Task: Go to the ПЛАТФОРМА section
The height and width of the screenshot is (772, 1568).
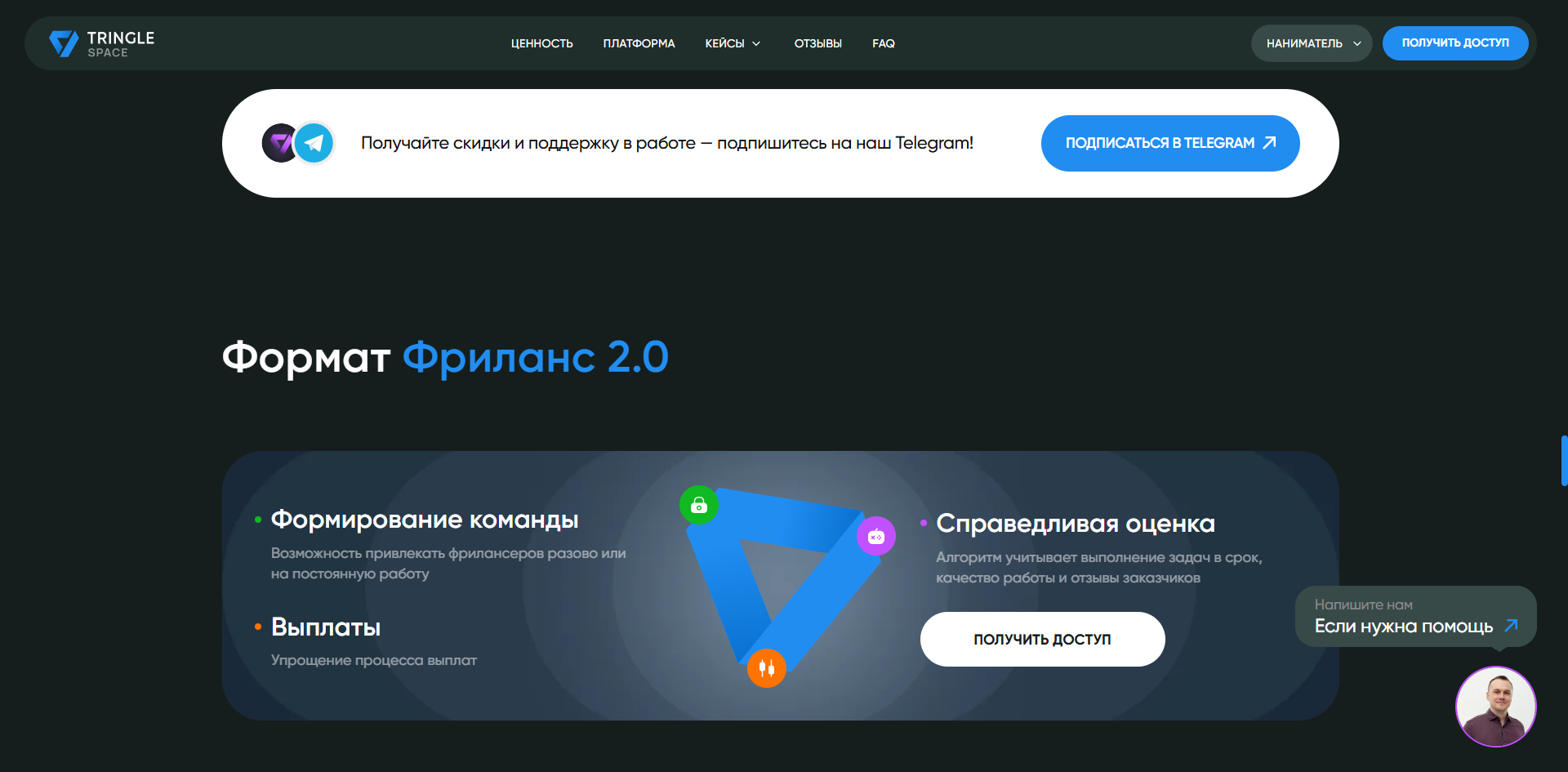Action: pos(639,43)
